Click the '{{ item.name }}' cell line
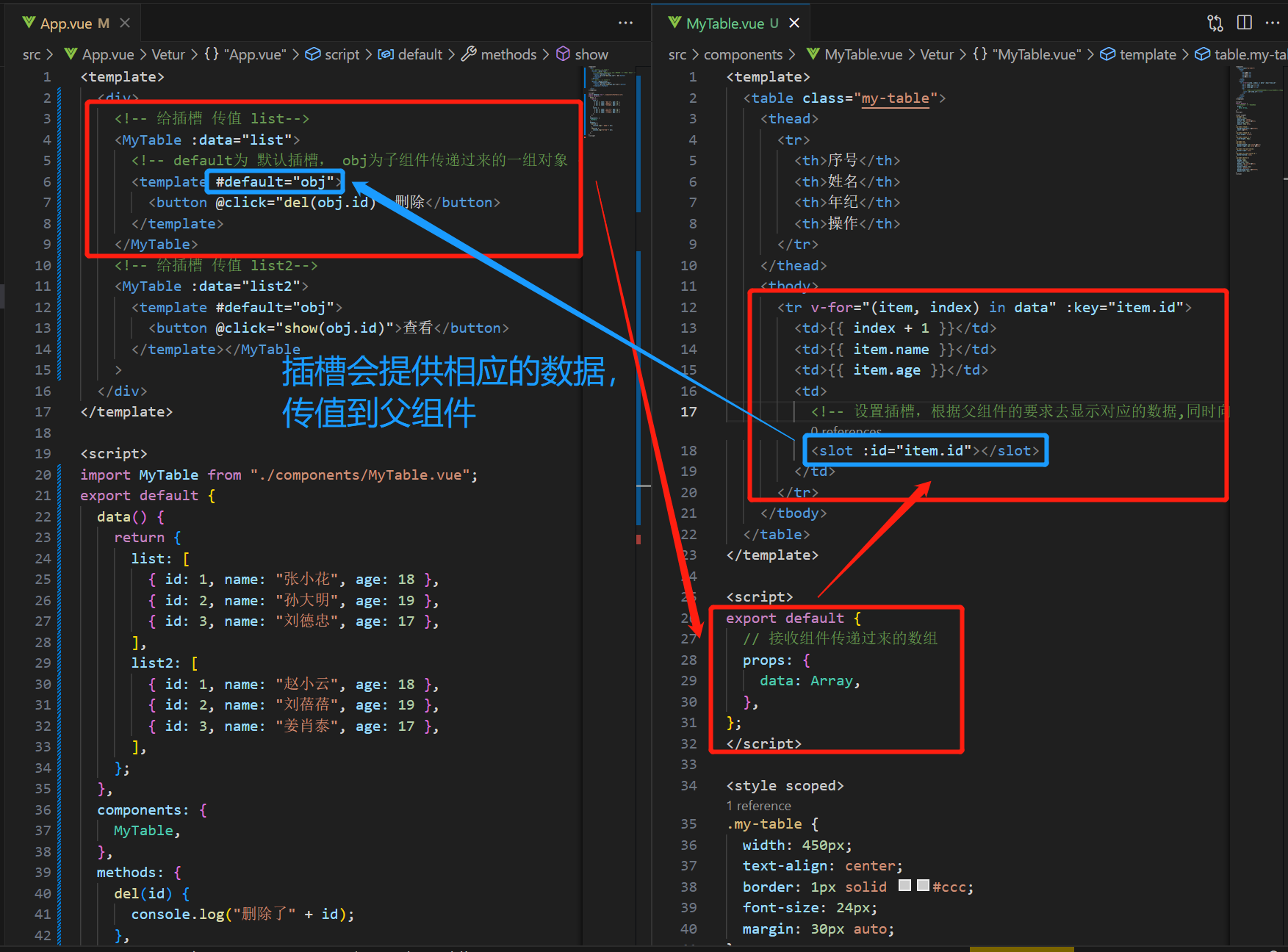This screenshot has height=952, width=1288. (895, 350)
